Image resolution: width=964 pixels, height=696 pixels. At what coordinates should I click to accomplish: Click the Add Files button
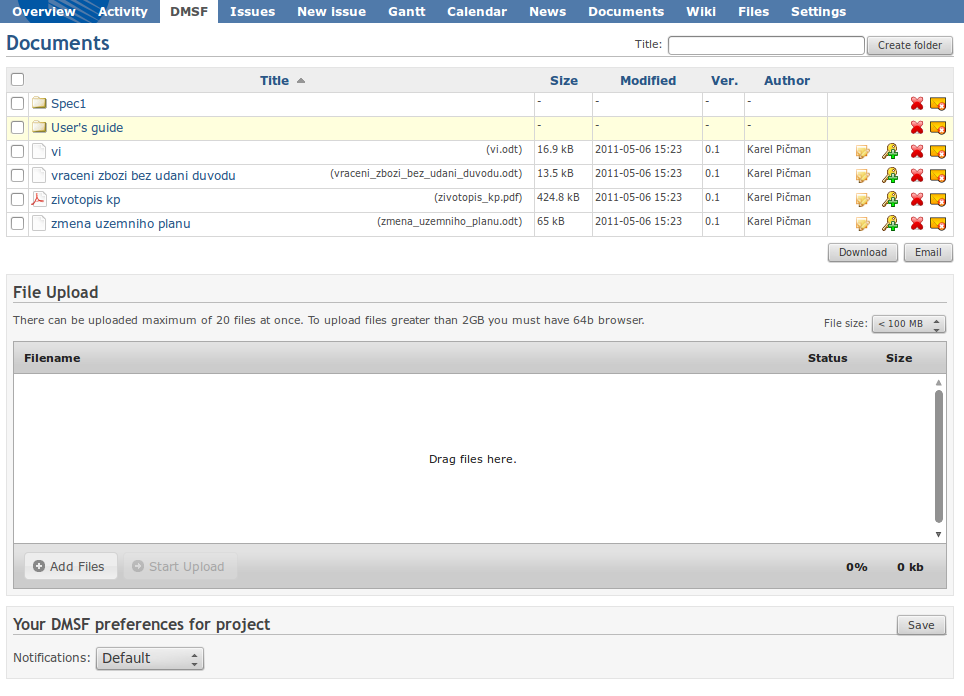(70, 566)
